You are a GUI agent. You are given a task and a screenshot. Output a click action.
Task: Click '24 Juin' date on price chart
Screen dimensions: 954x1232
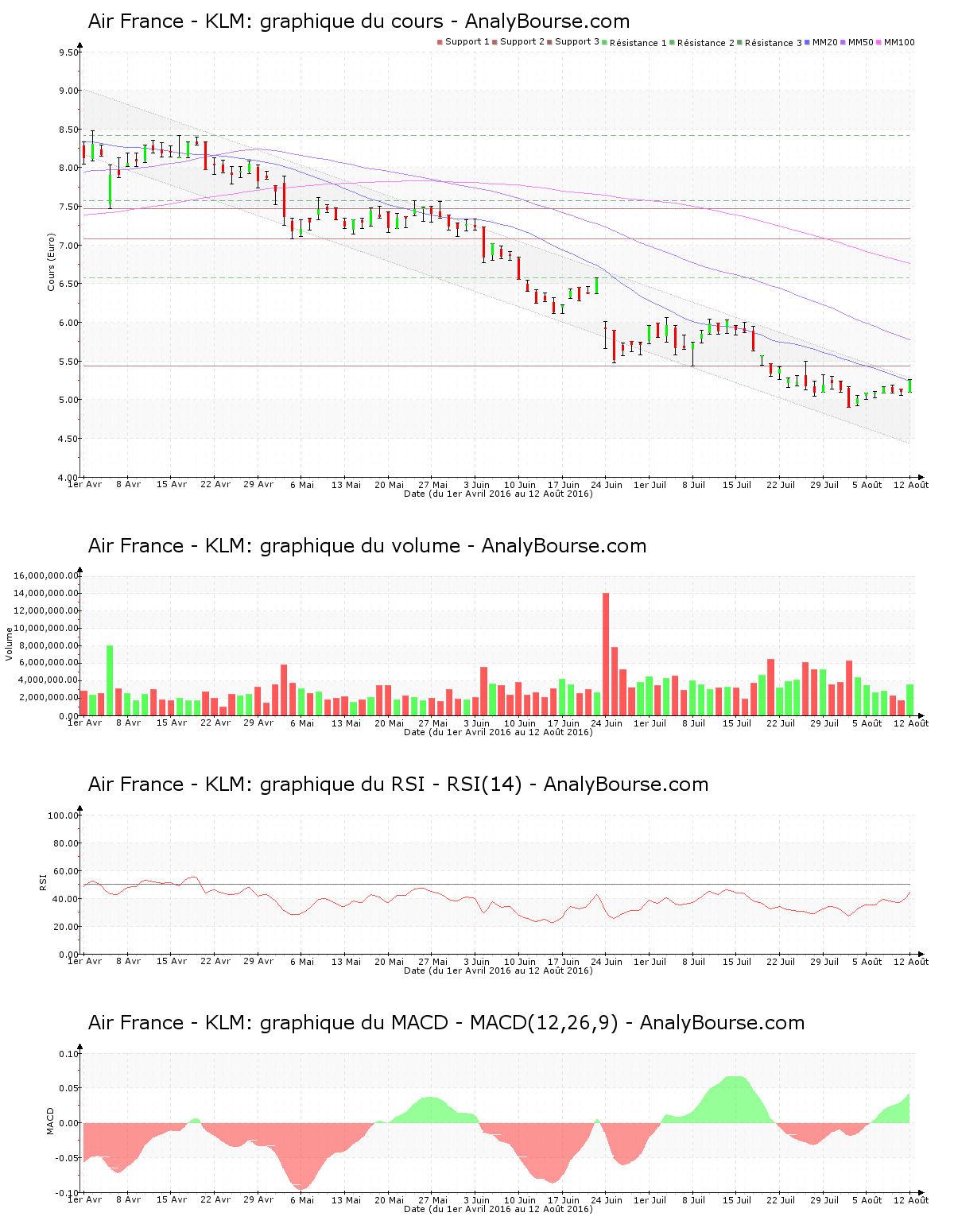(607, 485)
